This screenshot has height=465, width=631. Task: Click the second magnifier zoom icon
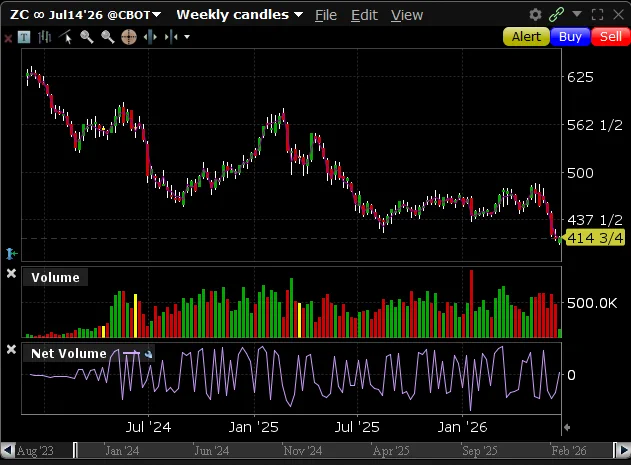[x=107, y=37]
